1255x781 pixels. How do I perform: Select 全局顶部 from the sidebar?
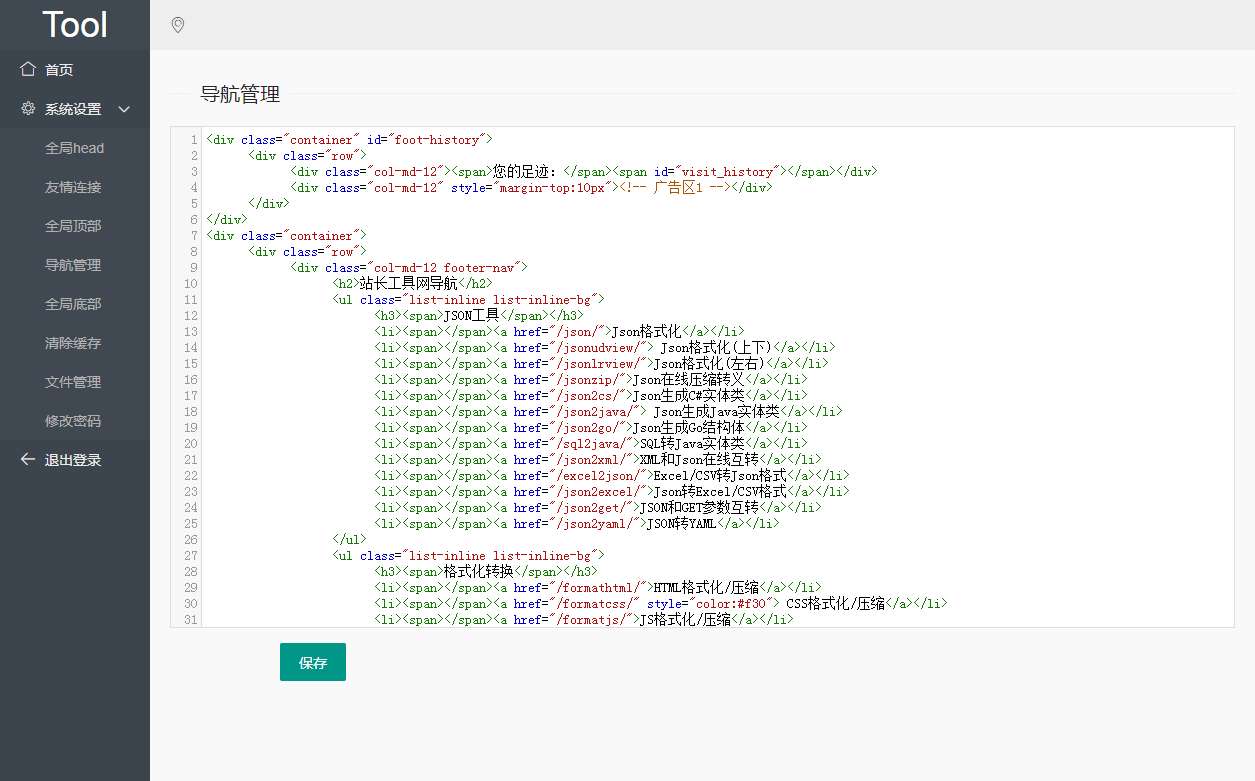point(75,225)
